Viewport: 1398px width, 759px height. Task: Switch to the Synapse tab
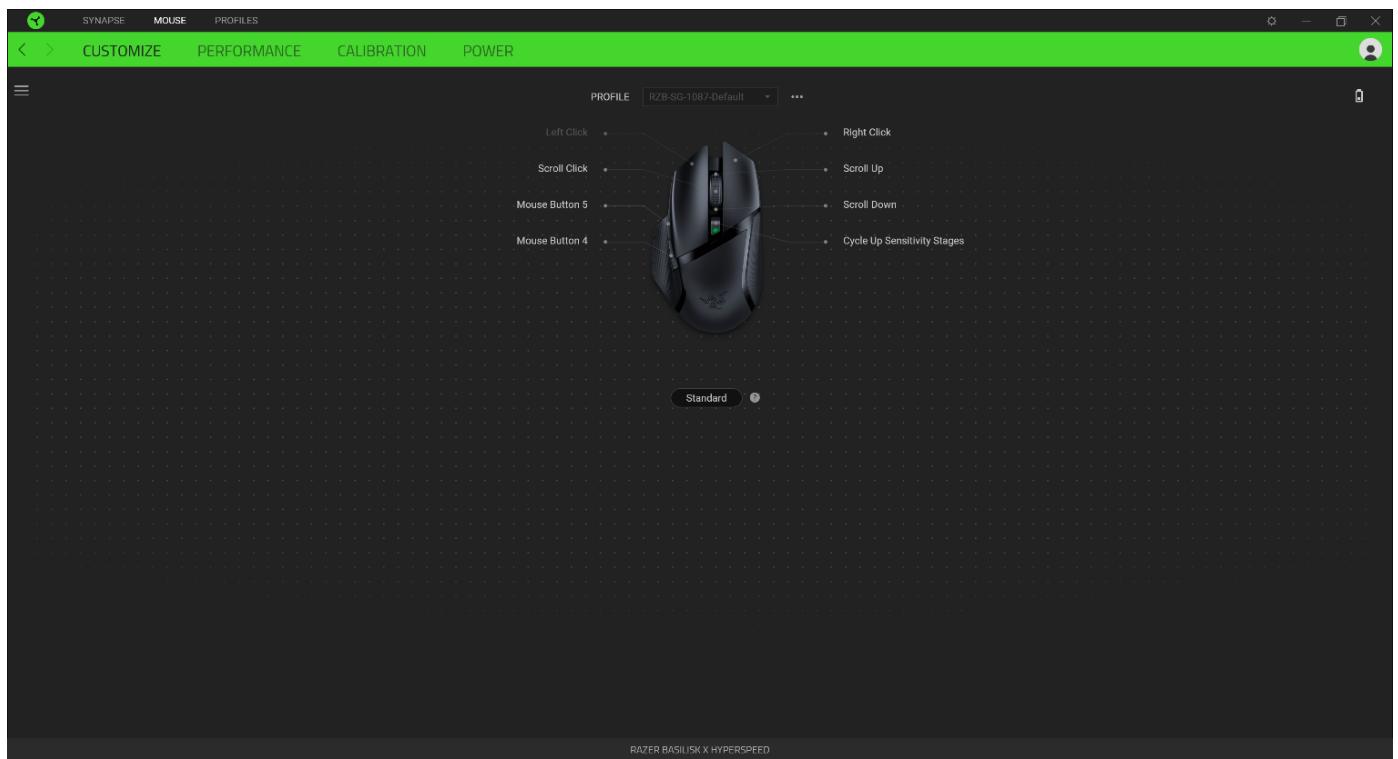[104, 20]
